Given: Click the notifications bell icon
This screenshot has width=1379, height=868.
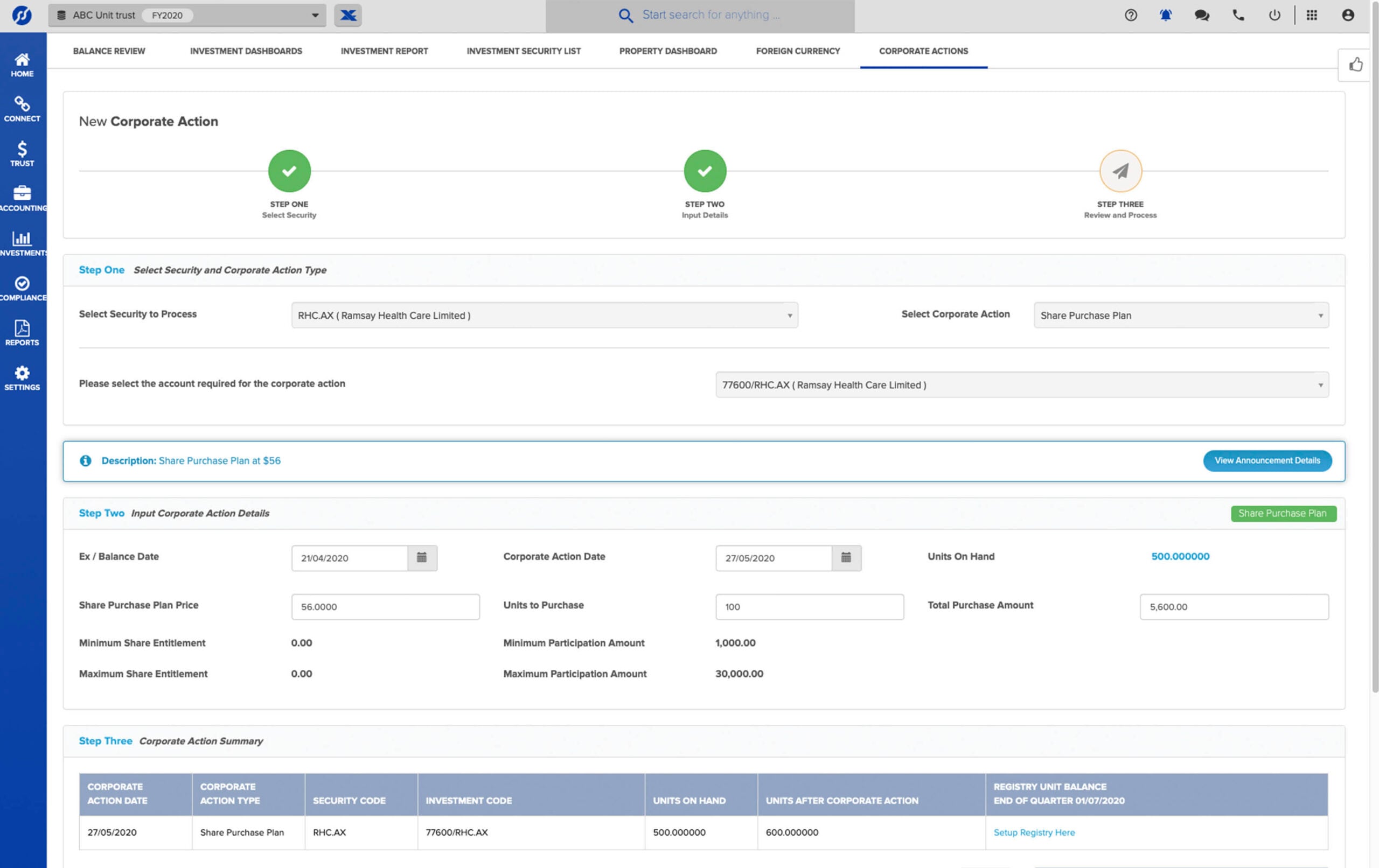Looking at the screenshot, I should 1165,16.
